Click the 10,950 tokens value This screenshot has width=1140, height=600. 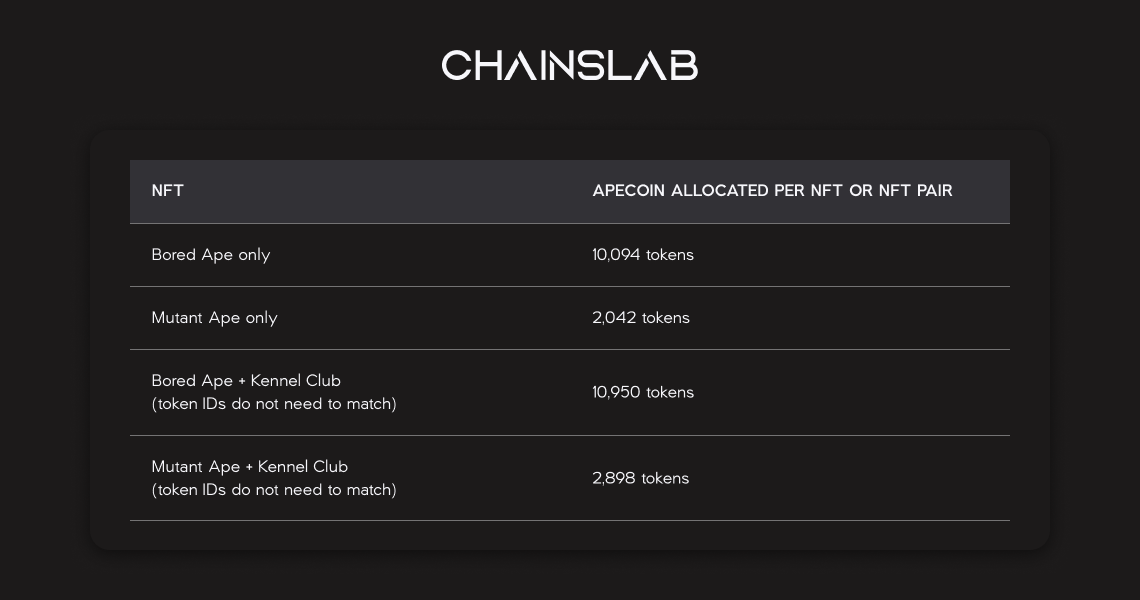point(643,392)
